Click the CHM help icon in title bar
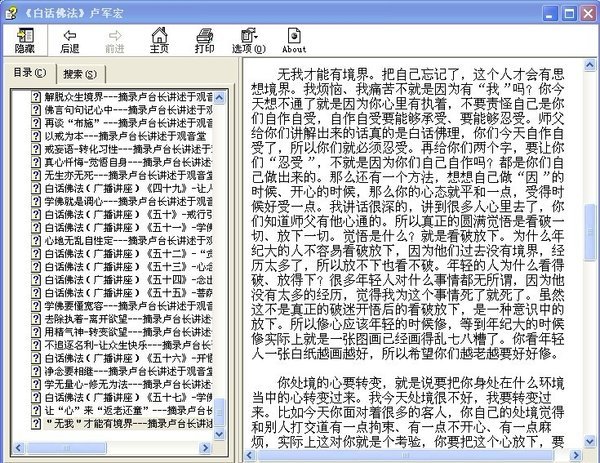The width and height of the screenshot is (600, 463). click(x=11, y=13)
